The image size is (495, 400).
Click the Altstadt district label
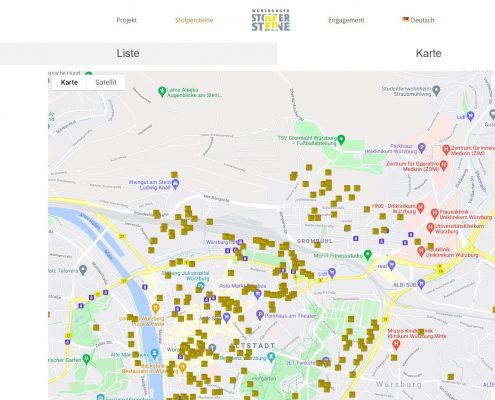tap(254, 346)
